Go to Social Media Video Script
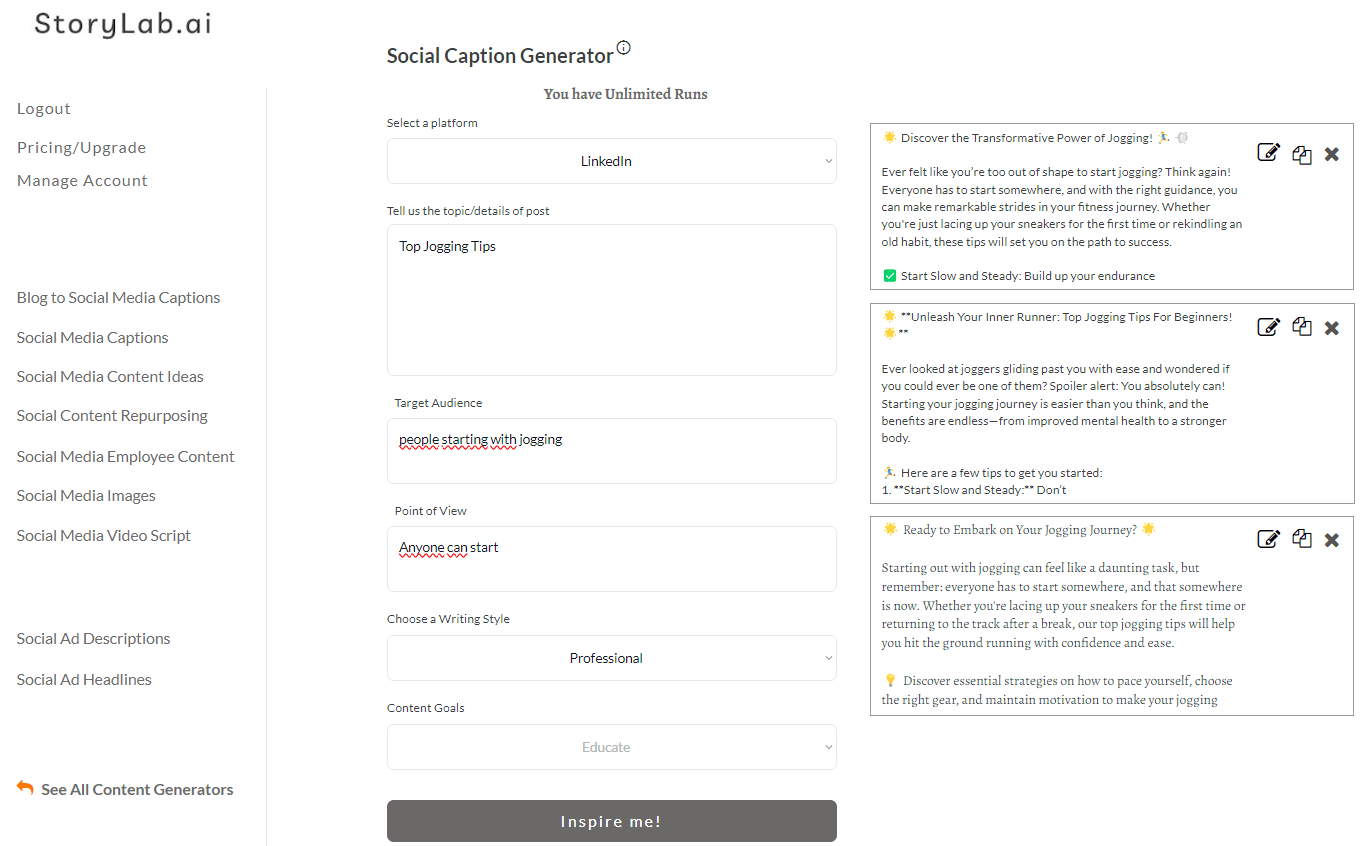 pyautogui.click(x=104, y=536)
